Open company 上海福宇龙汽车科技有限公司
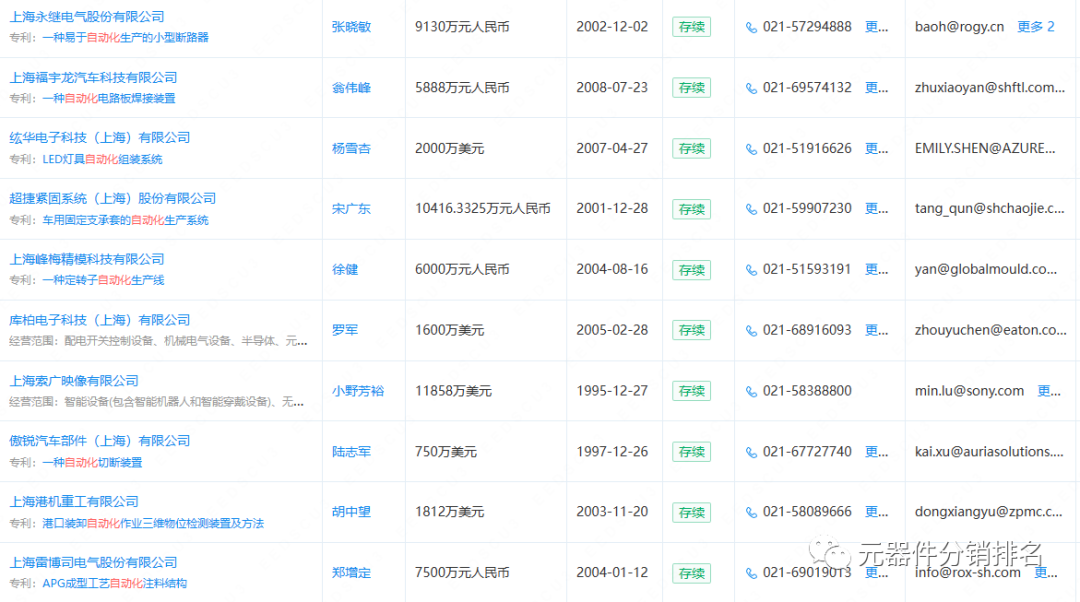 [x=93, y=77]
